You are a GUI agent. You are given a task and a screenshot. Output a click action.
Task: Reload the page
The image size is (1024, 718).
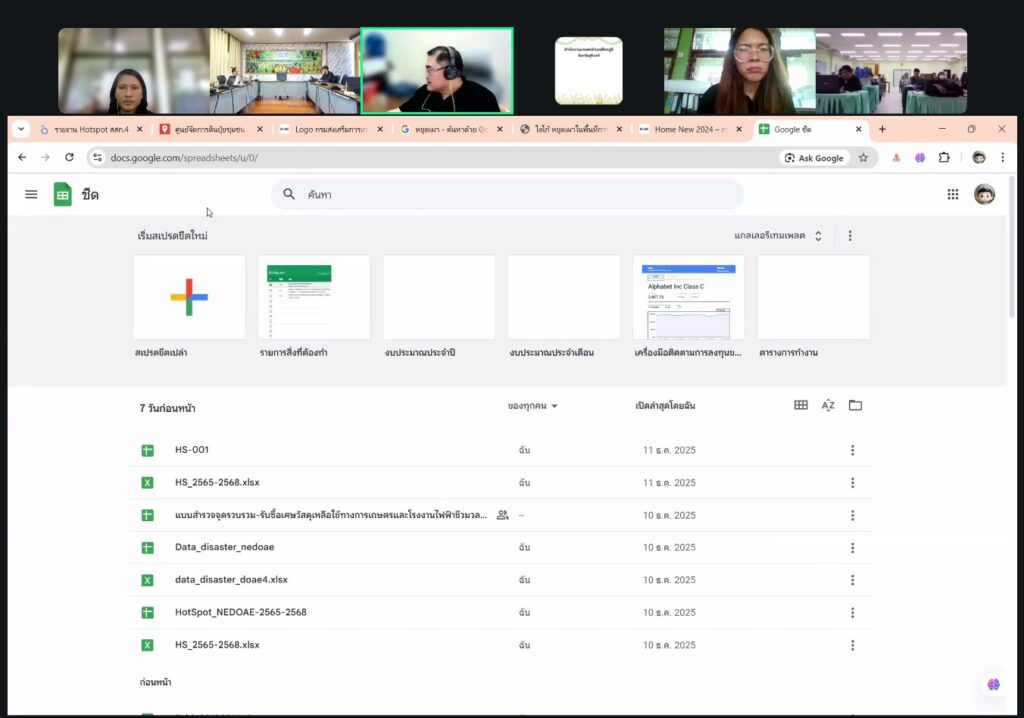(69, 157)
